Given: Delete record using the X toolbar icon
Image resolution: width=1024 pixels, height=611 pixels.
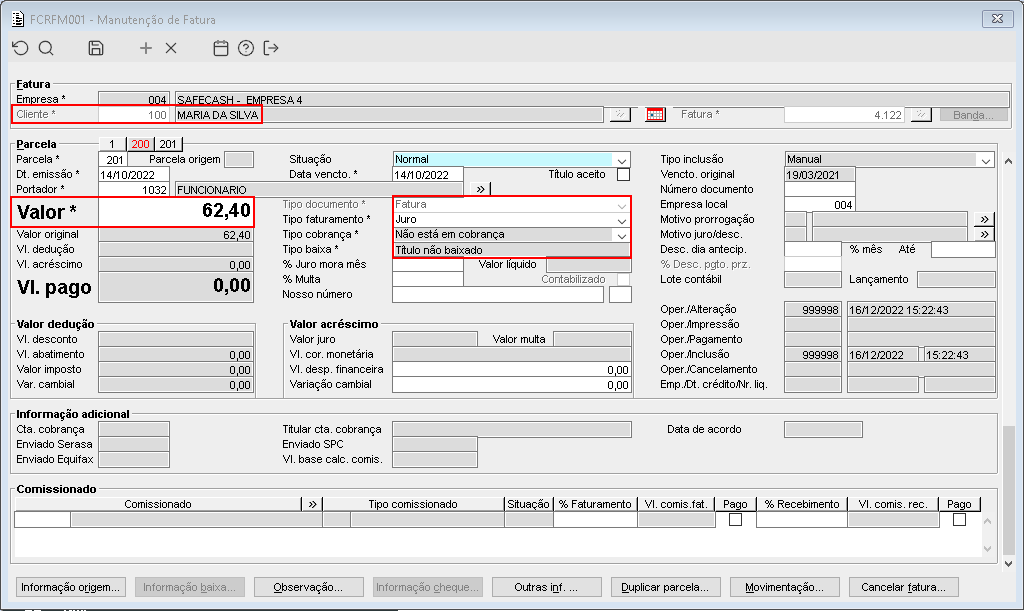Looking at the screenshot, I should [171, 48].
